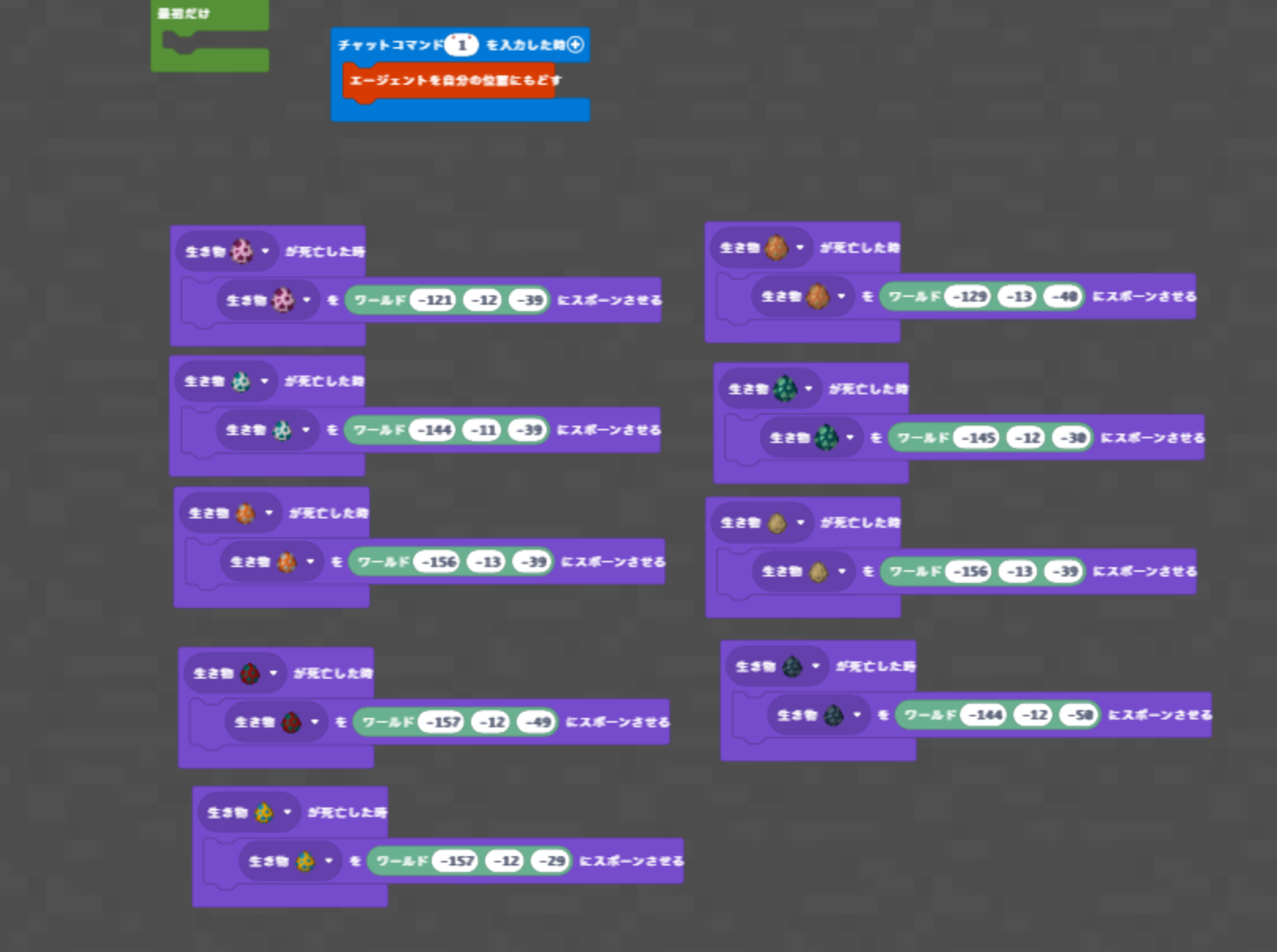
Task: Click dark green egg icon beside ワールド -145
Action: click(x=826, y=438)
